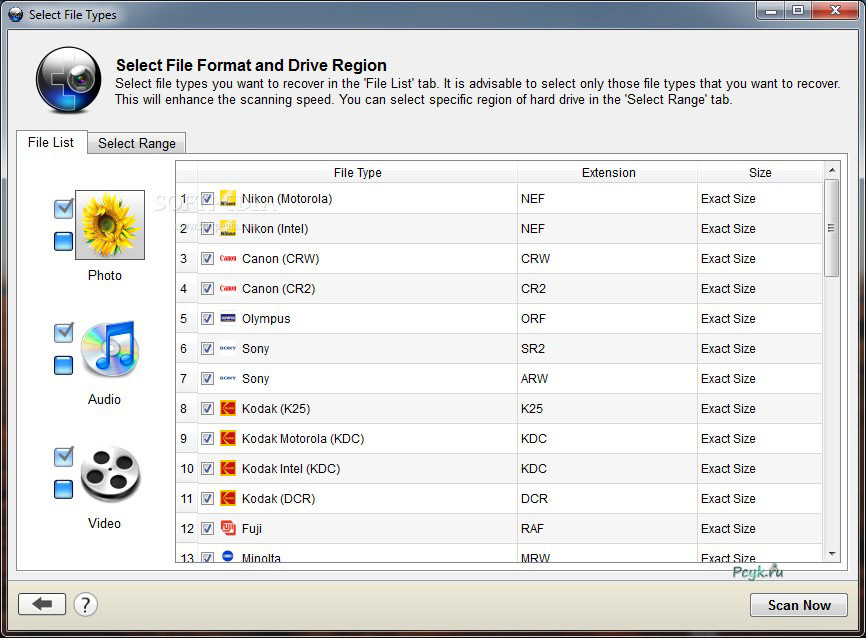Switch to the Select Range tab
866x638 pixels.
pos(137,143)
